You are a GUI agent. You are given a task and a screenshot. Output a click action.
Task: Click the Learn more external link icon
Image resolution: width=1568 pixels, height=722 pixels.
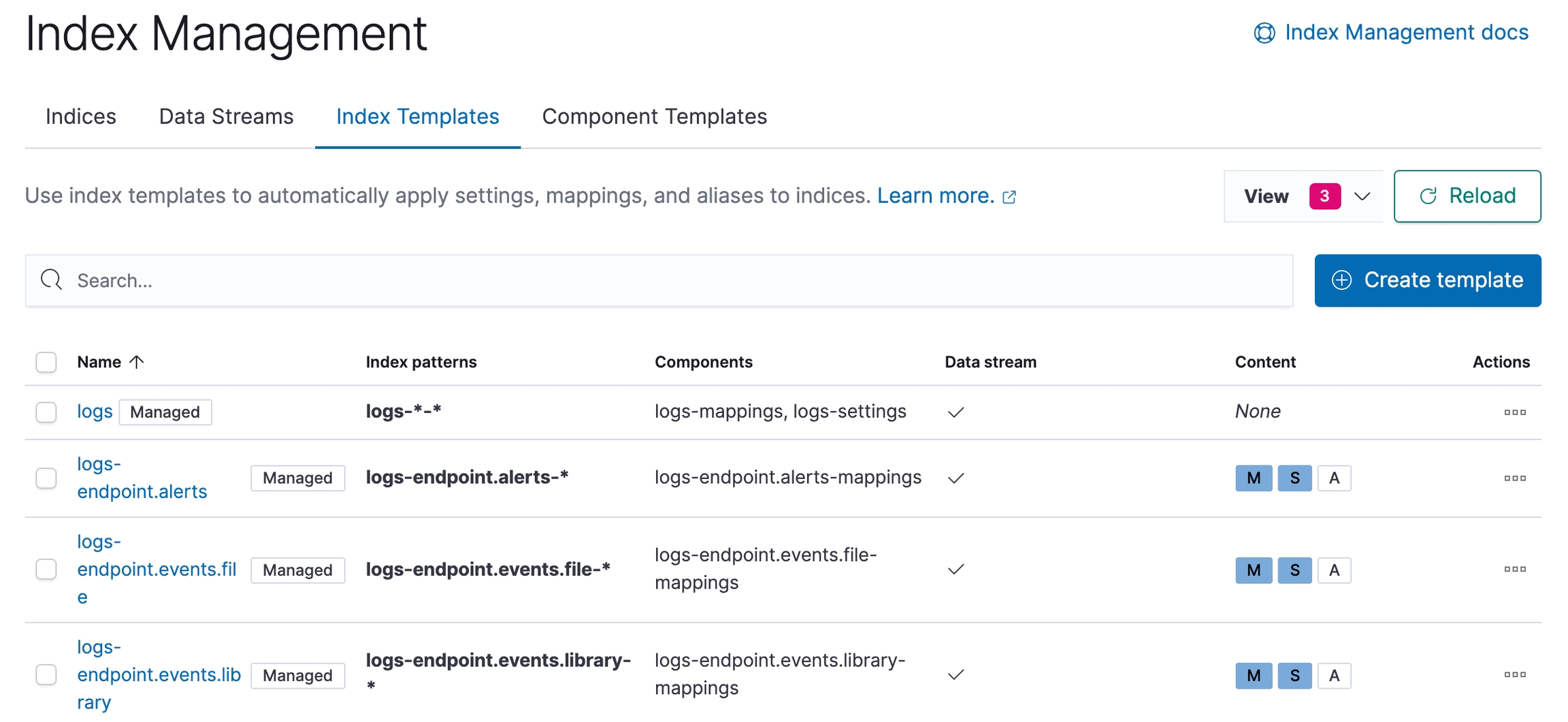point(1009,197)
